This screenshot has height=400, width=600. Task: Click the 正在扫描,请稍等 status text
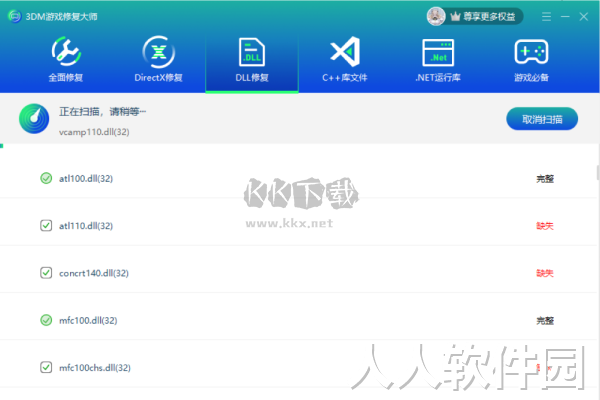pos(102,112)
